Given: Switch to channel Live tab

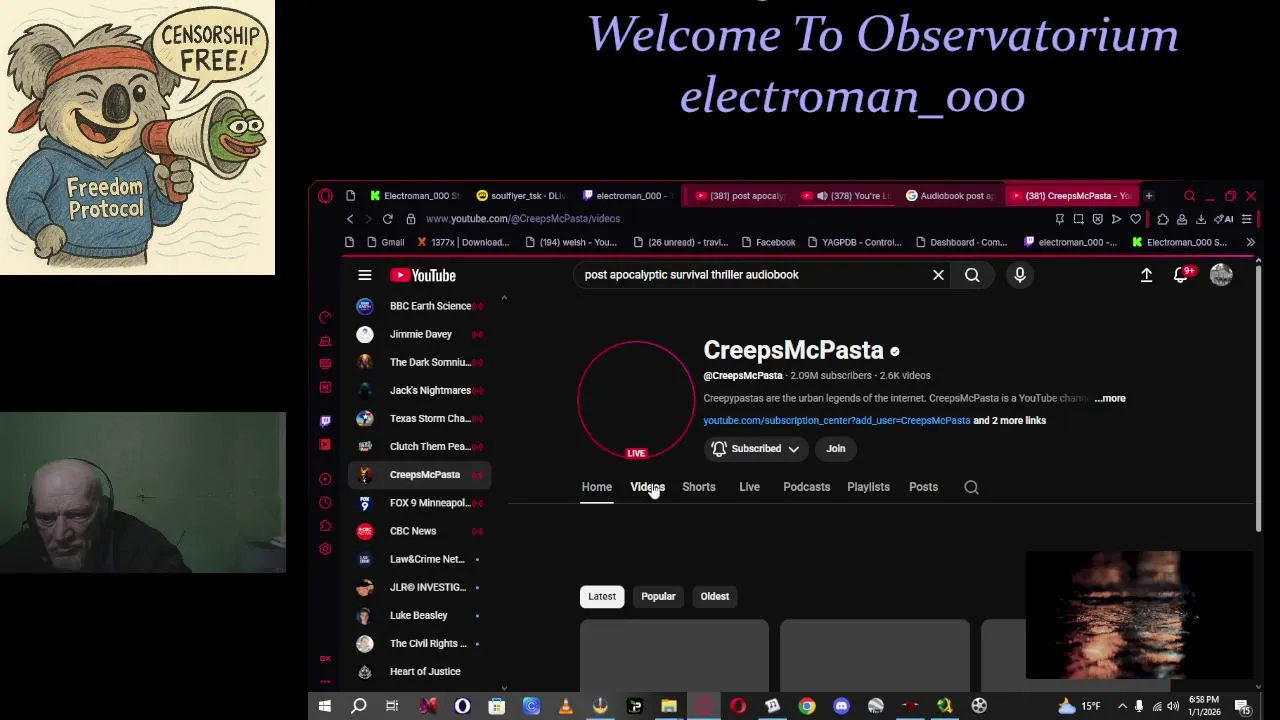Looking at the screenshot, I should (x=749, y=487).
